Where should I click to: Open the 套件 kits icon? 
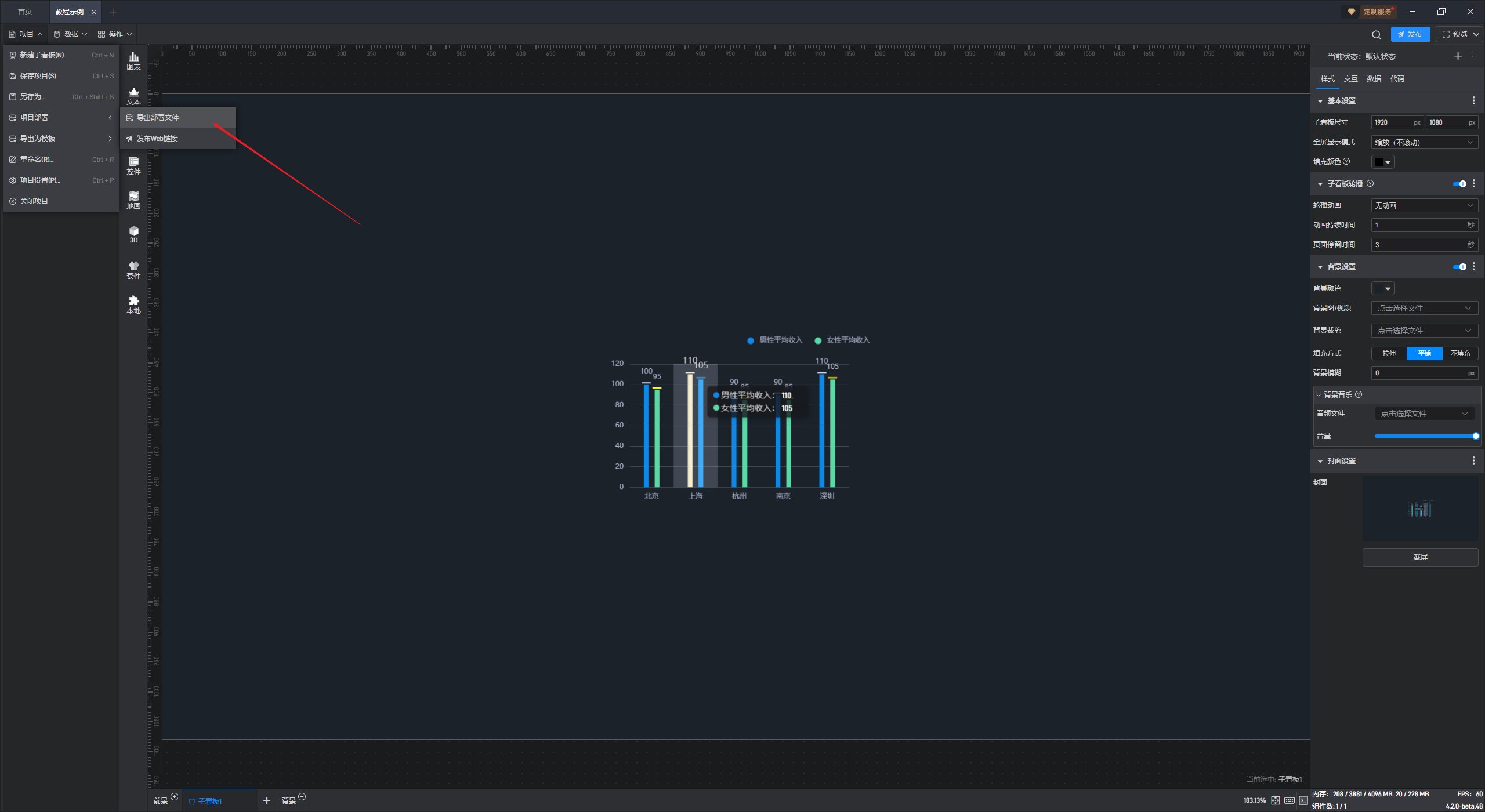point(133,269)
